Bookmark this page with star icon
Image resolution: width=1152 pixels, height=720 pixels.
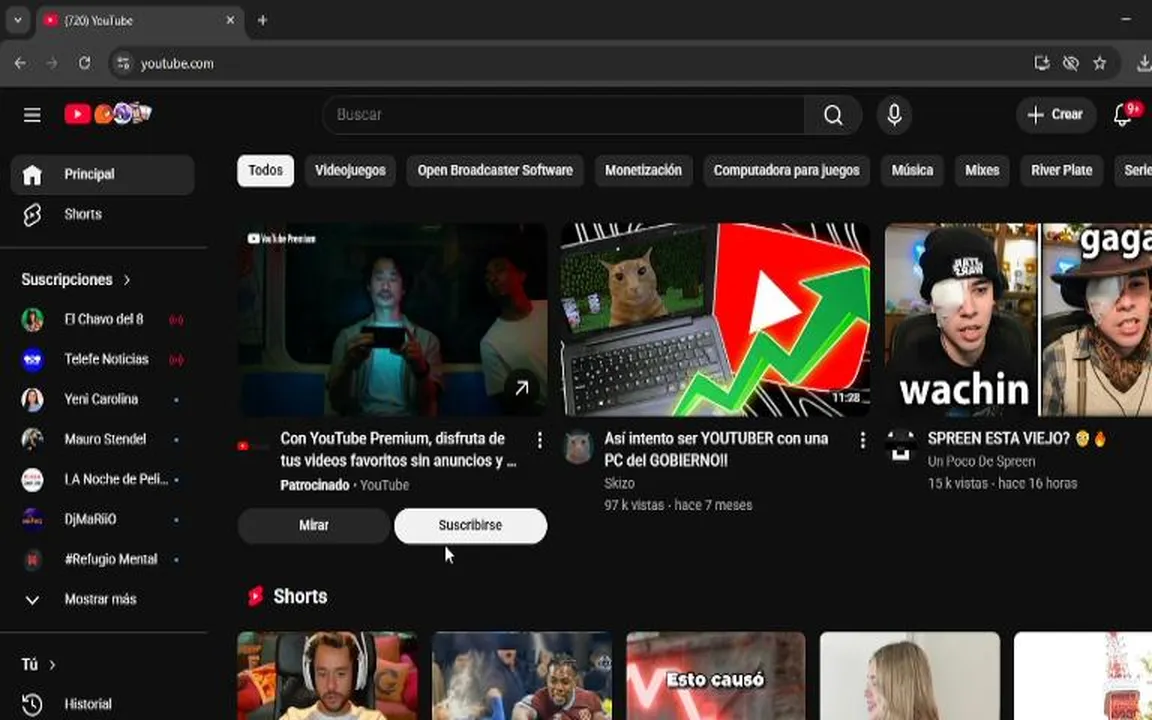pos(1099,64)
